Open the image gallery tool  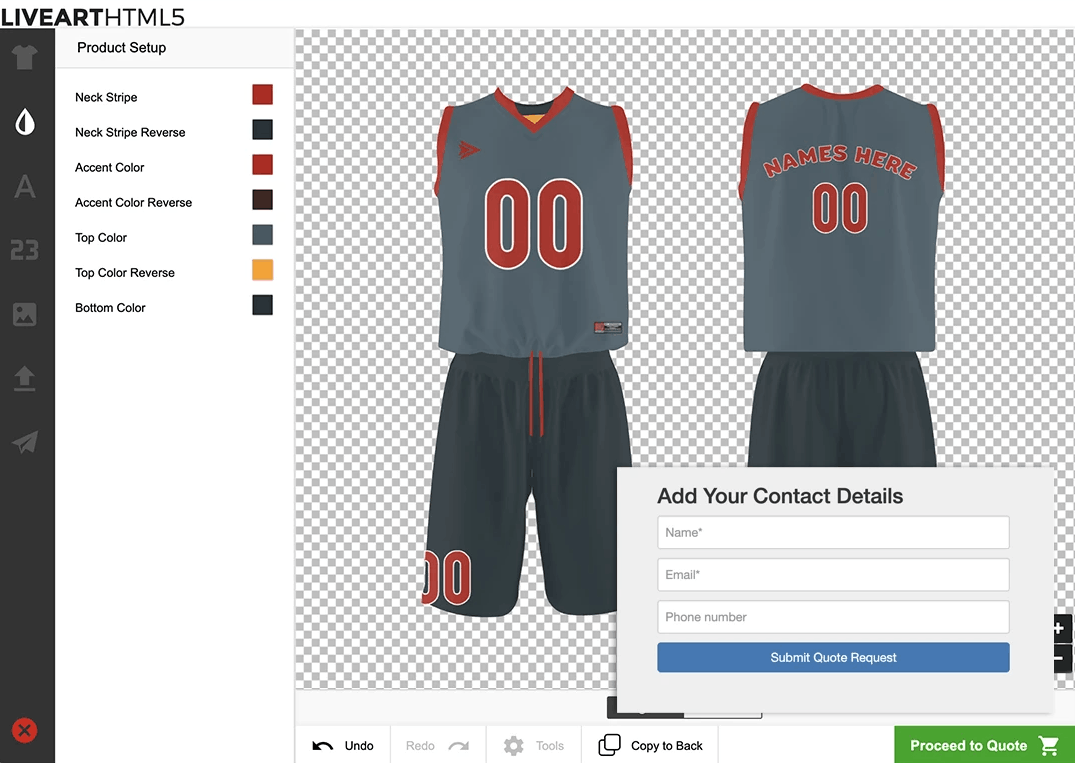[x=25, y=314]
